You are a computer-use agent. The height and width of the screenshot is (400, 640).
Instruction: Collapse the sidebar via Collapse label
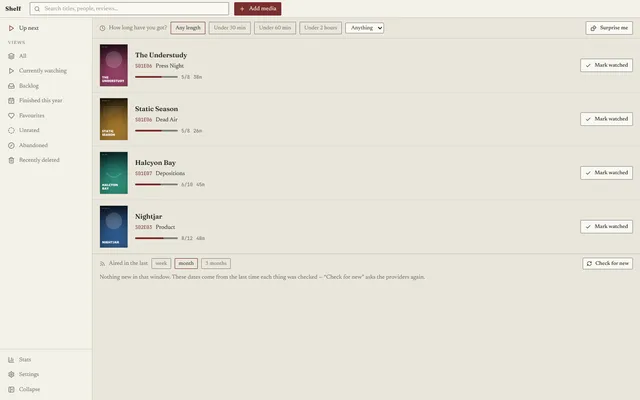click(29, 389)
